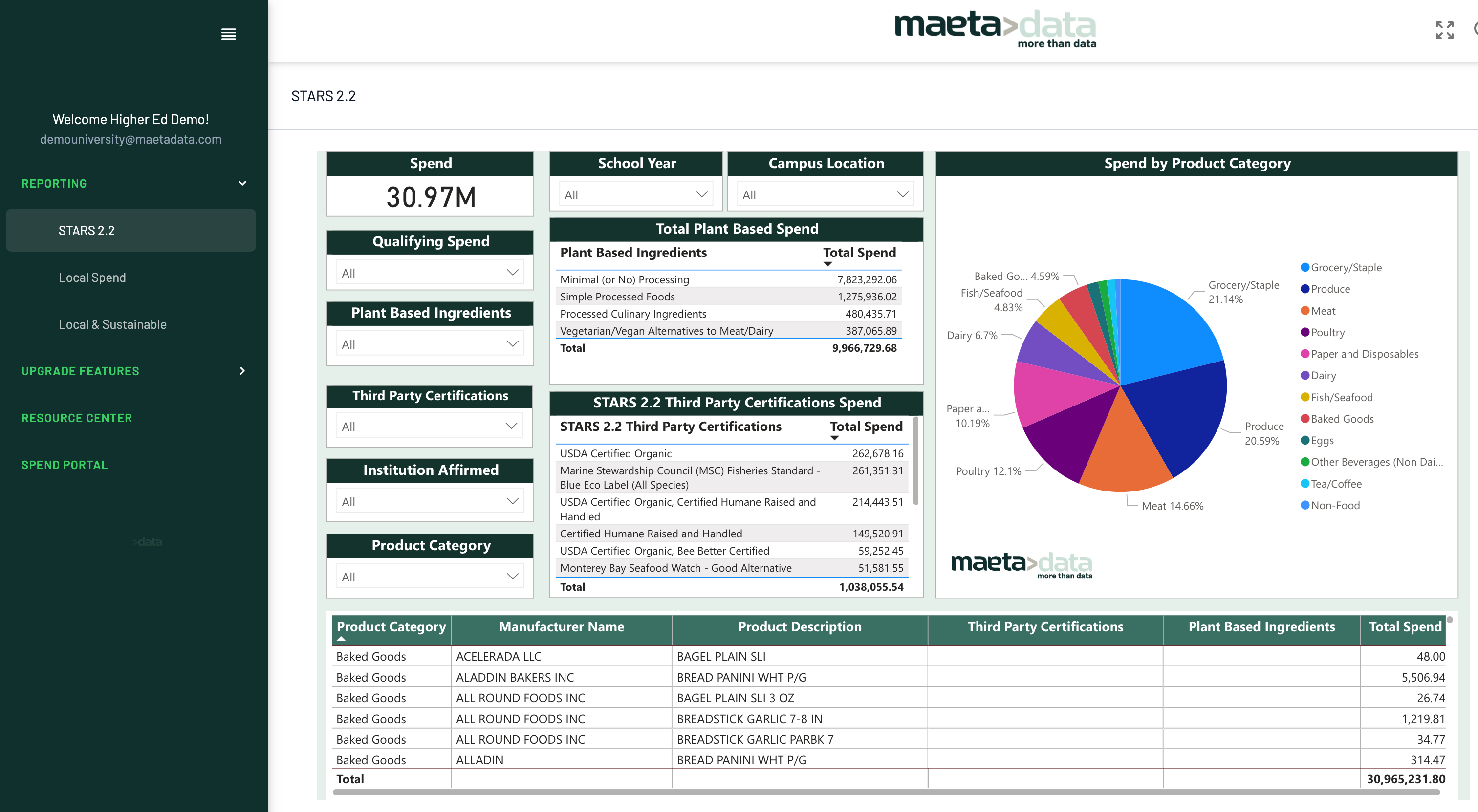Open the RESOURCE CENTER link
1478x812 pixels.
76,418
